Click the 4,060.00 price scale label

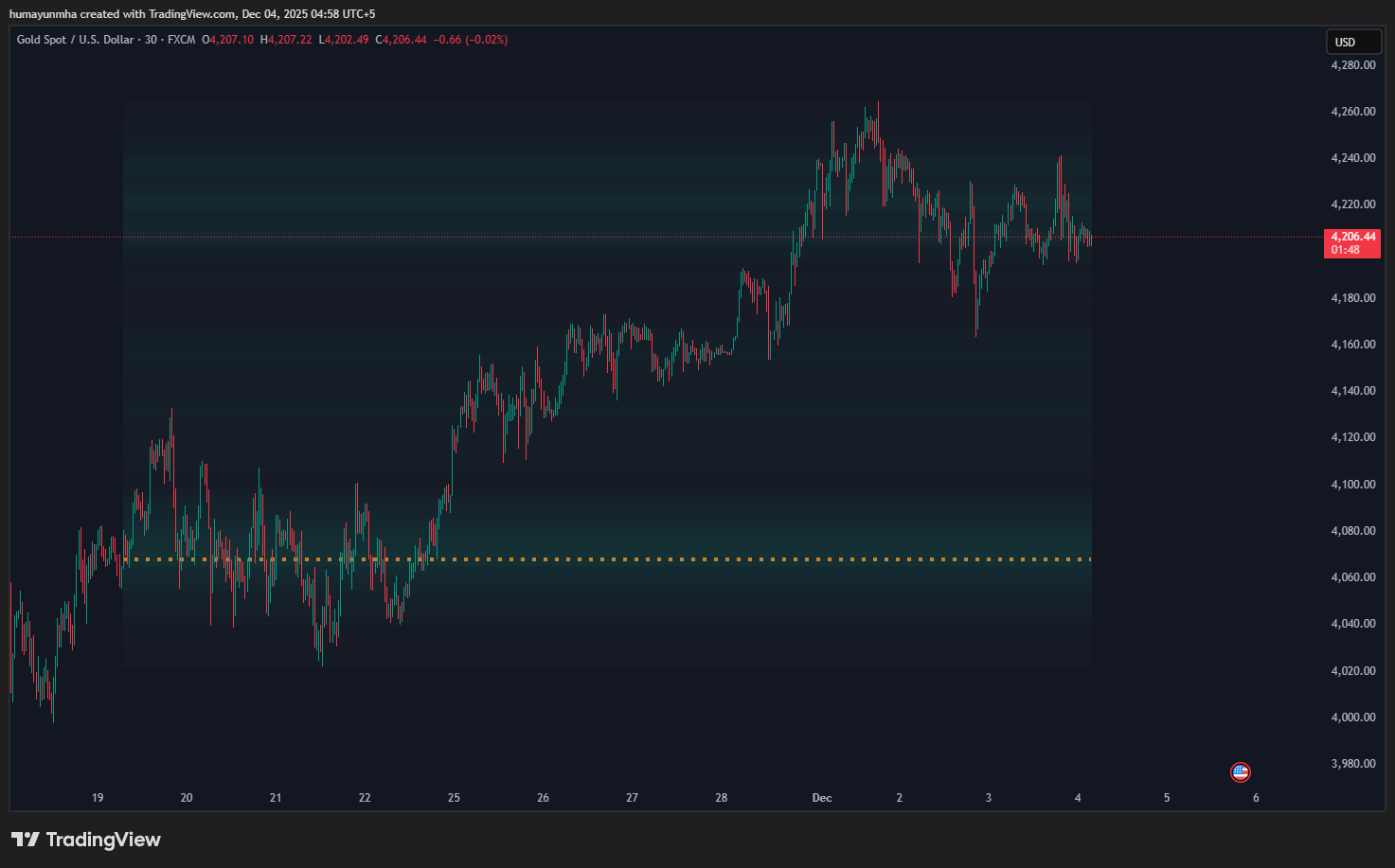[1353, 577]
